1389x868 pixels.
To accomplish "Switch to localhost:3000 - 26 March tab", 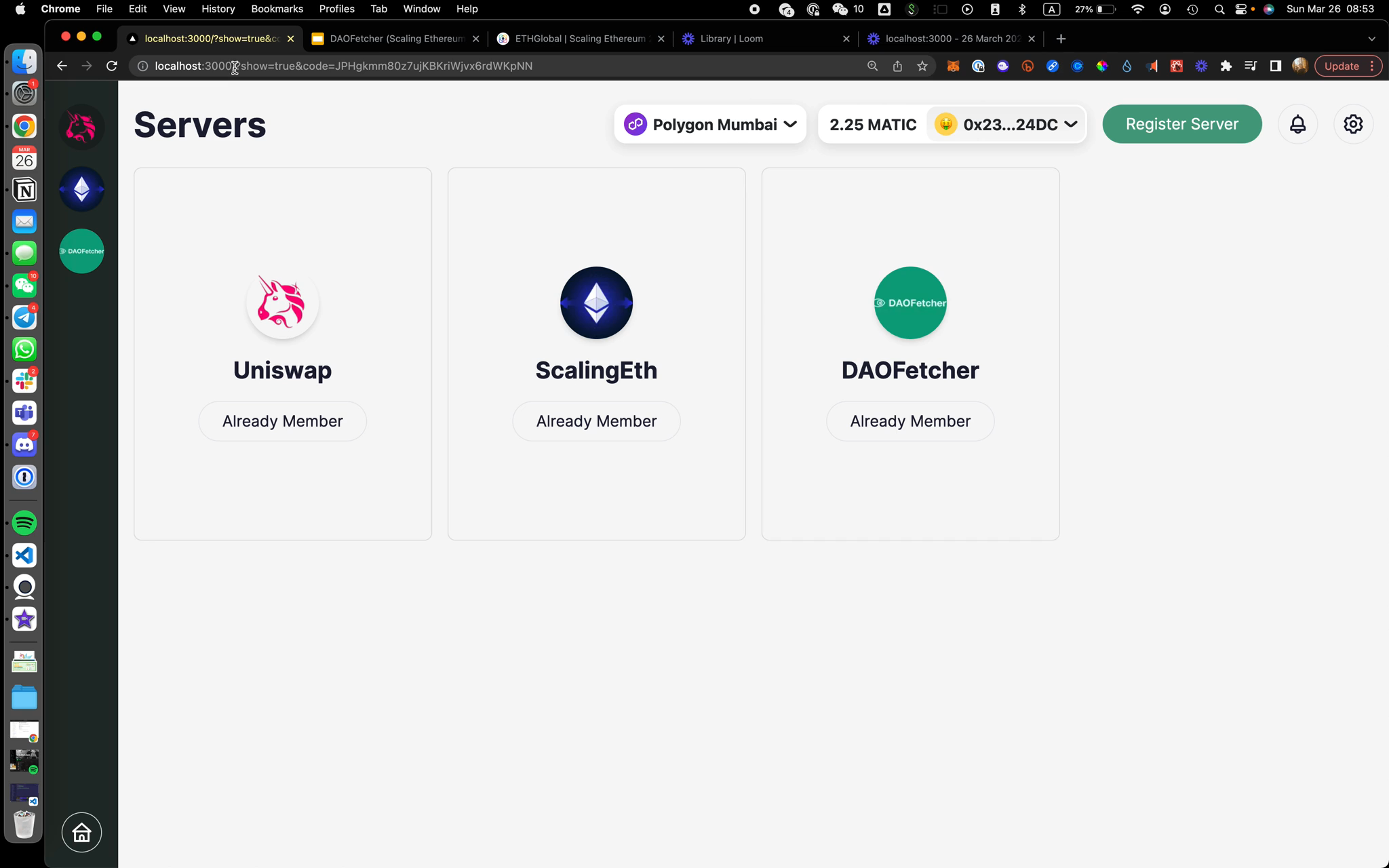I will point(950,39).
